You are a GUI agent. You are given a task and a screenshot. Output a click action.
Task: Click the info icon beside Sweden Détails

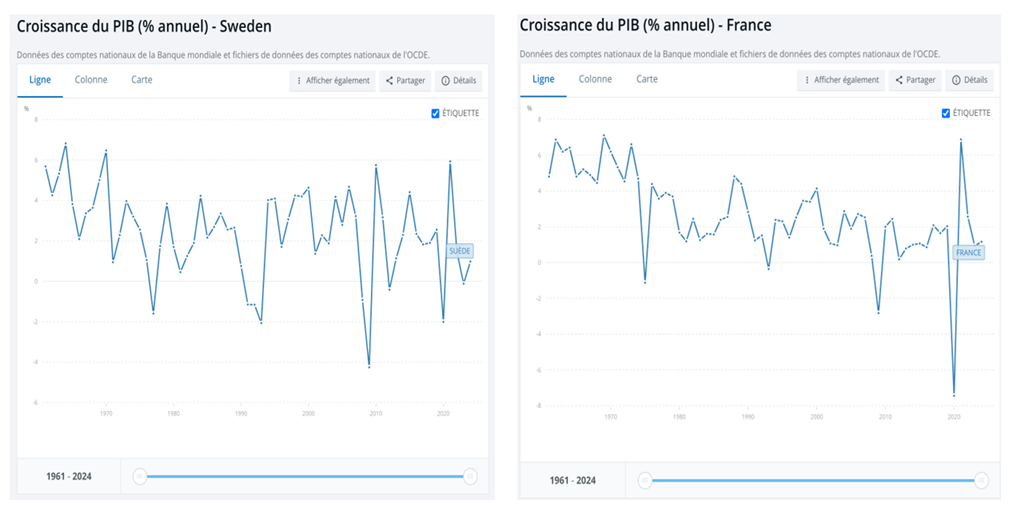[446, 81]
